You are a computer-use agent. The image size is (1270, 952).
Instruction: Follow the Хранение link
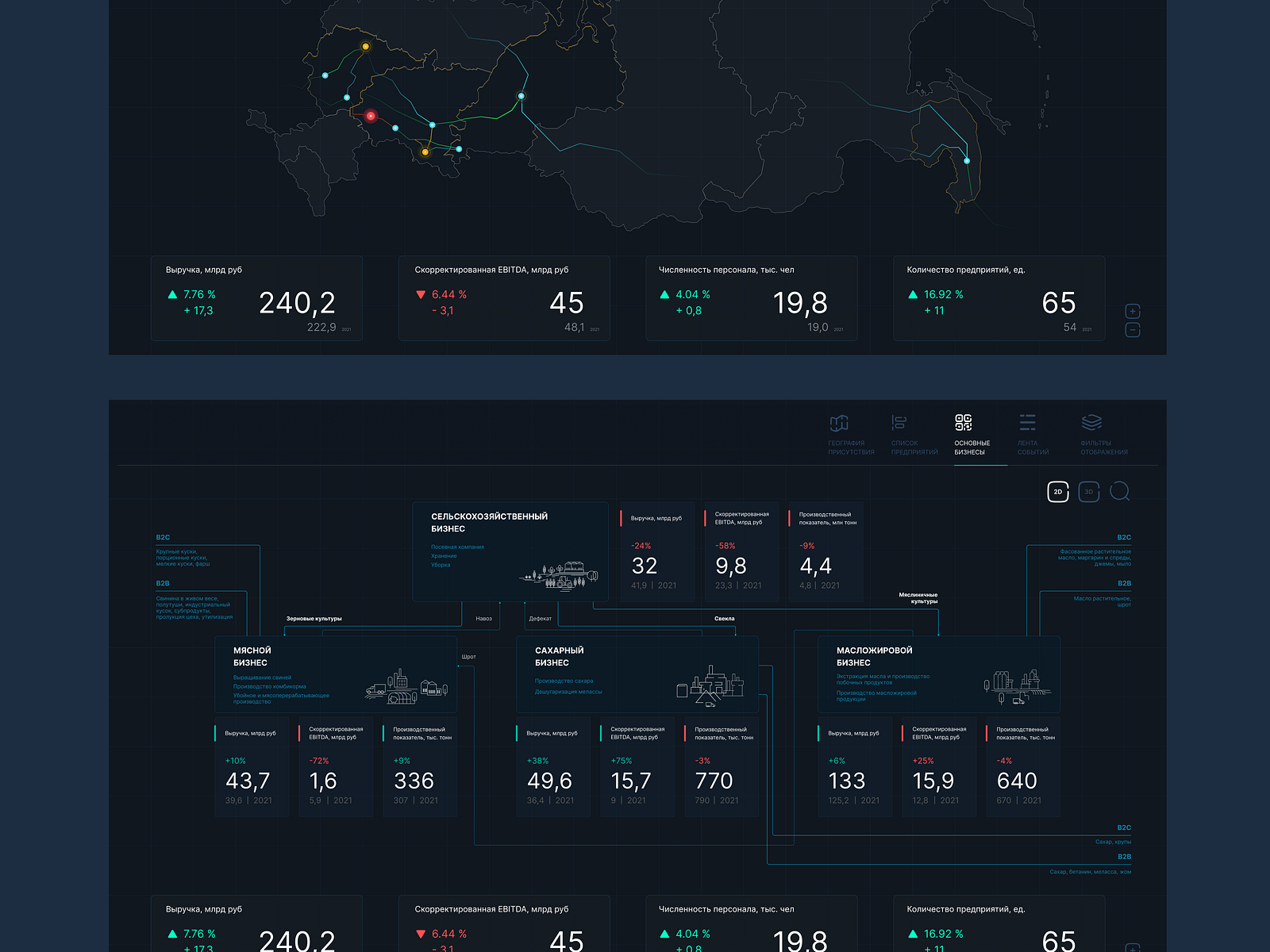click(444, 556)
